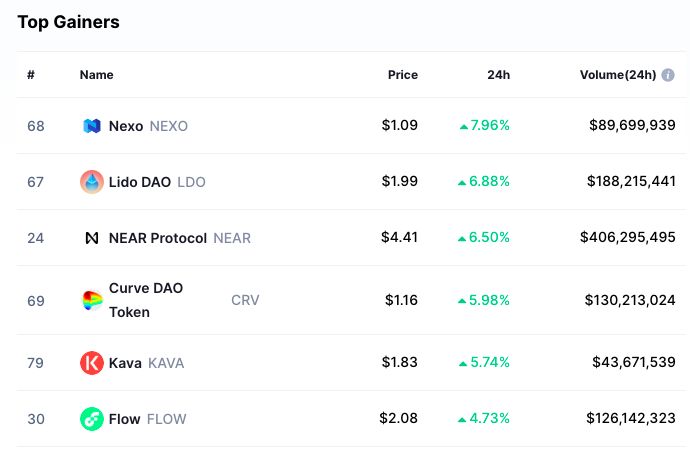Image resolution: width=690 pixels, height=452 pixels.
Task: Click the CRV ticker symbol
Action: tap(245, 300)
